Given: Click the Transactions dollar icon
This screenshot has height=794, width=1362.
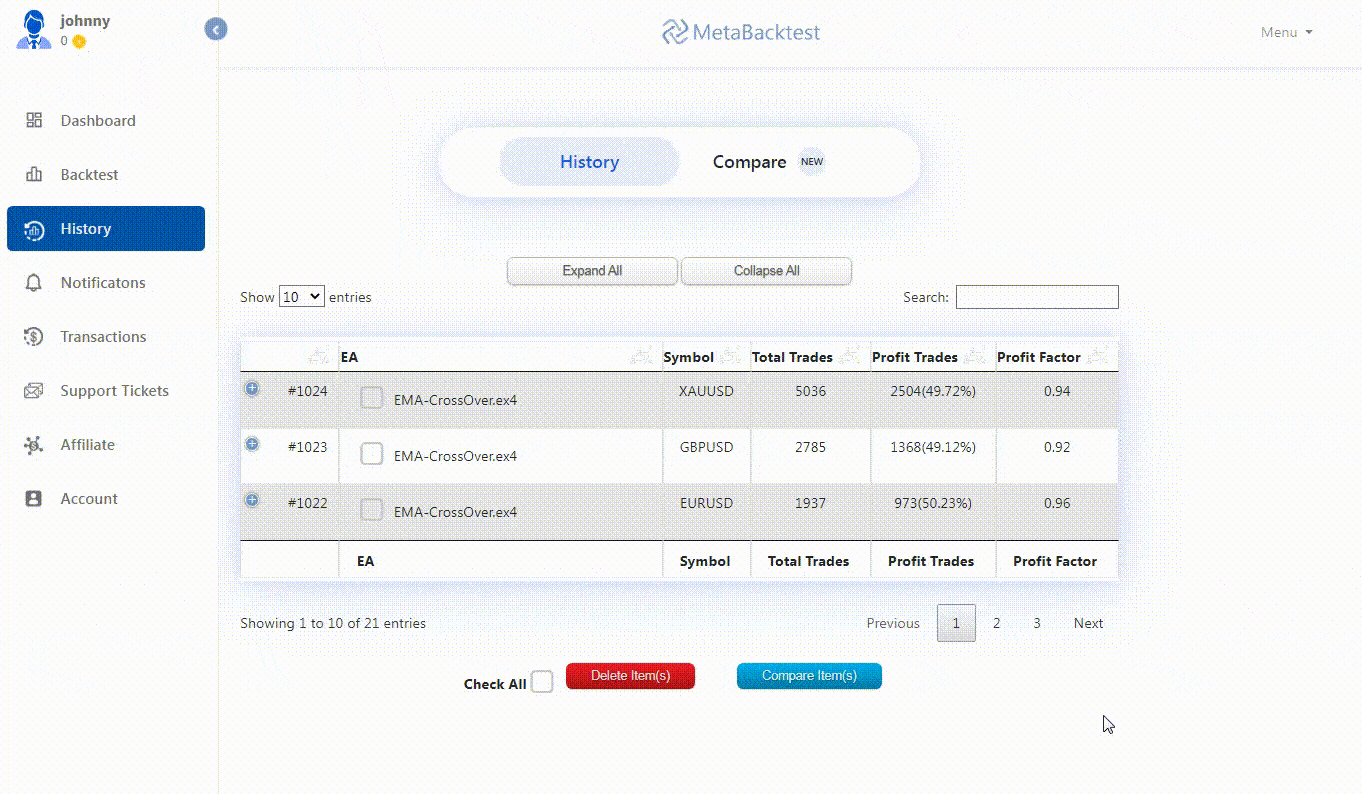Looking at the screenshot, I should [33, 336].
